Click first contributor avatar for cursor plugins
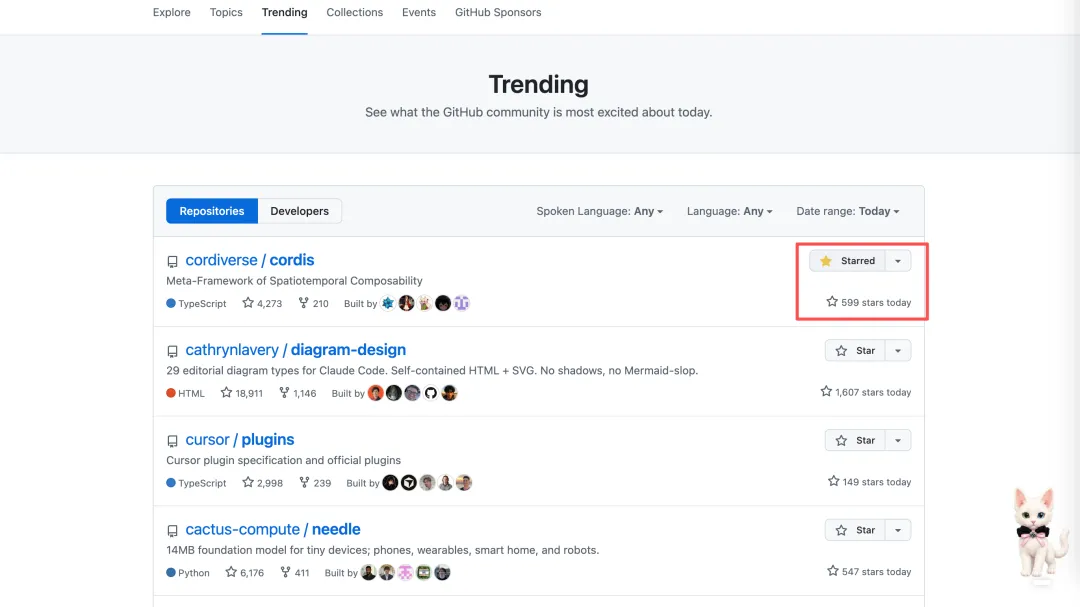This screenshot has width=1080, height=607. click(391, 482)
